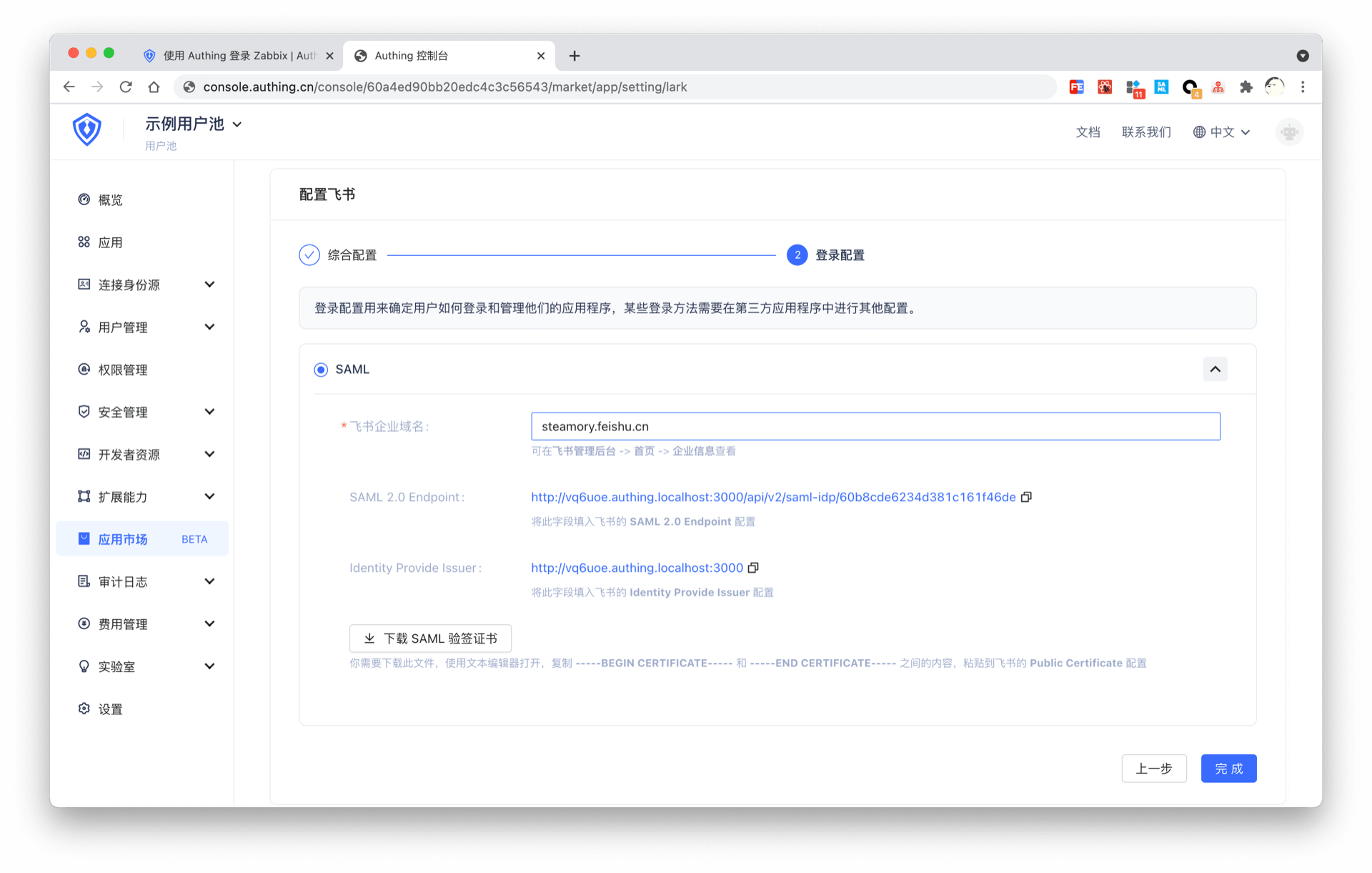Go to browser home icon

coord(154,87)
